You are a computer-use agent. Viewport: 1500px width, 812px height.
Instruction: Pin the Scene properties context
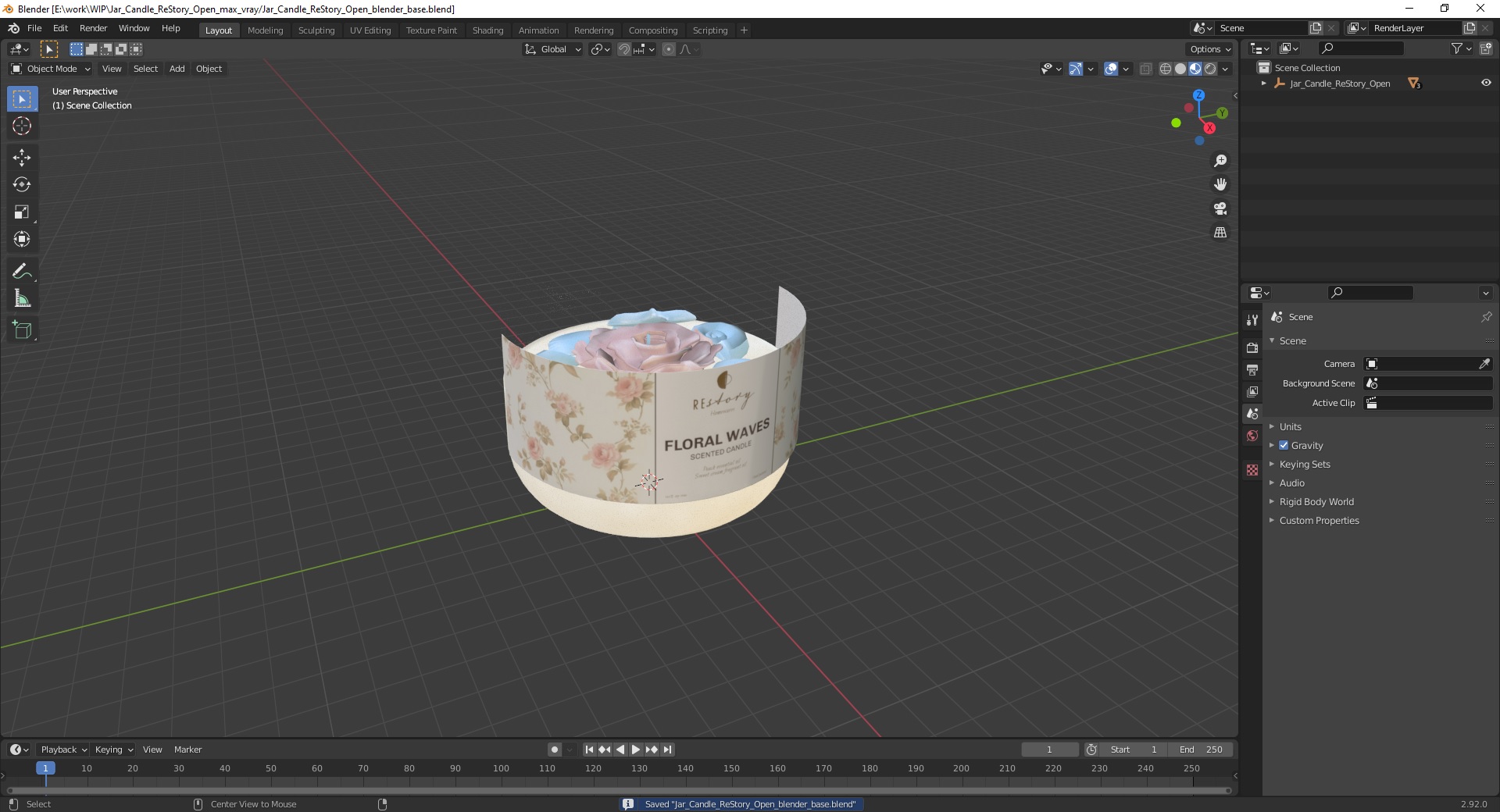click(1486, 317)
